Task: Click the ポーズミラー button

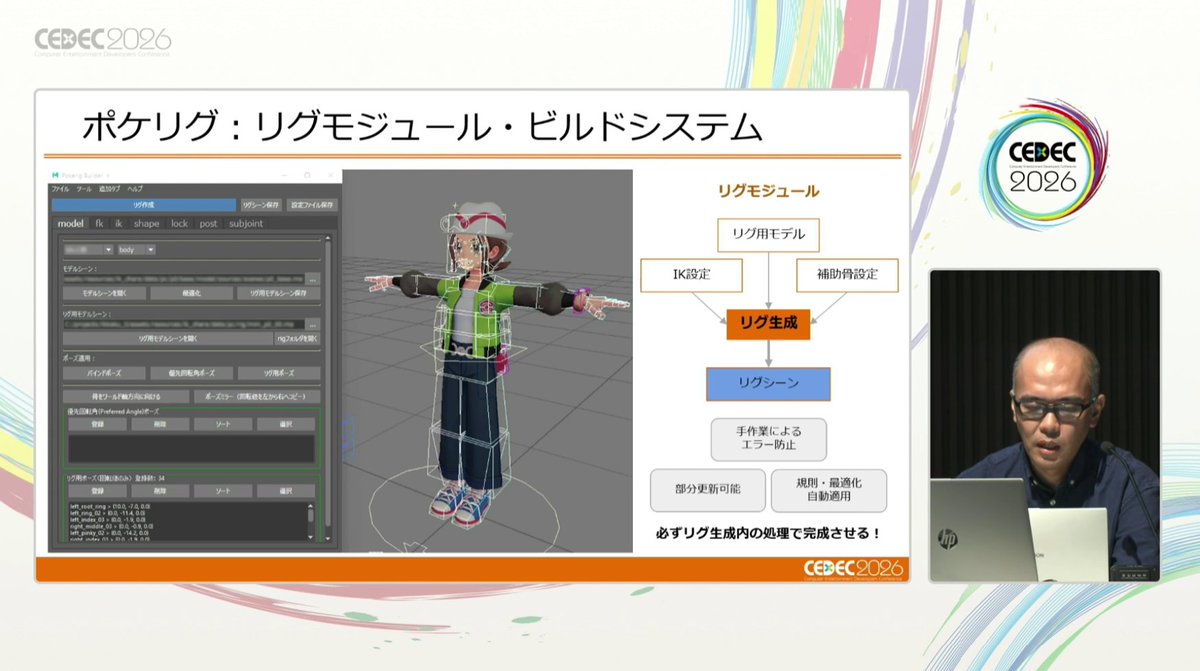Action: [257, 396]
